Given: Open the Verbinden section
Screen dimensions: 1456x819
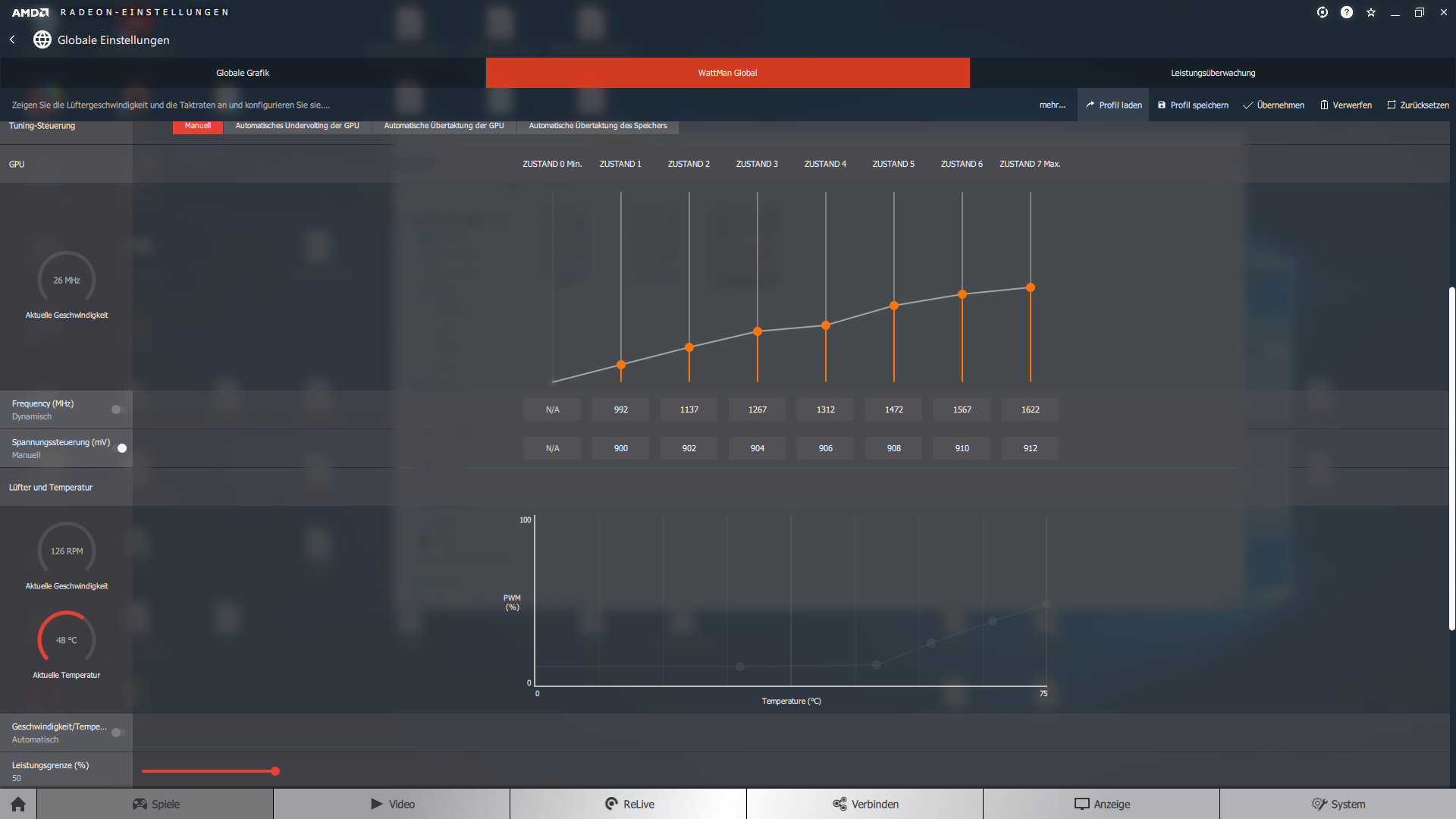Looking at the screenshot, I should [x=865, y=804].
